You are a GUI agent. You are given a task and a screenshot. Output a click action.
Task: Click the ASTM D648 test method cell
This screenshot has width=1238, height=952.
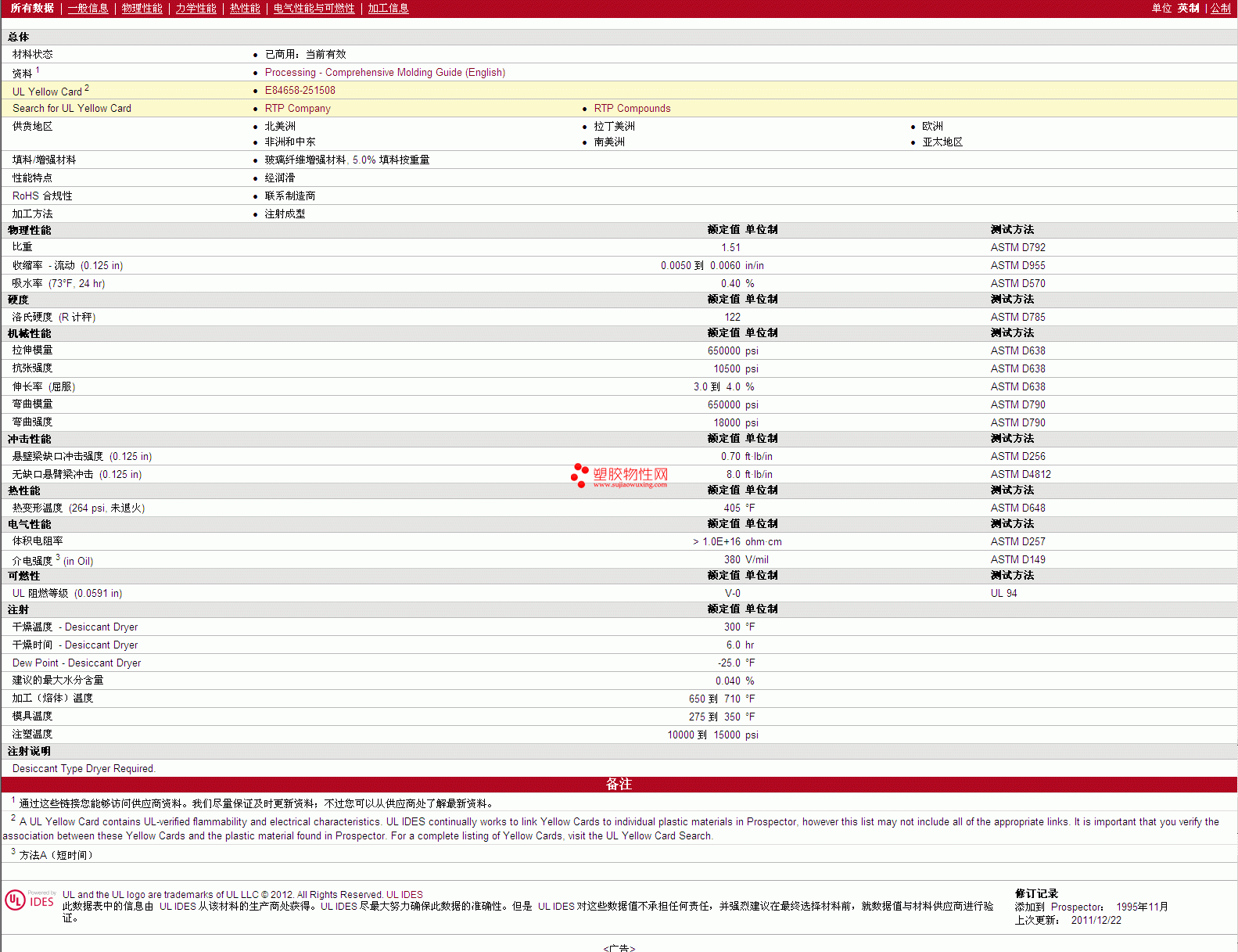point(1018,508)
